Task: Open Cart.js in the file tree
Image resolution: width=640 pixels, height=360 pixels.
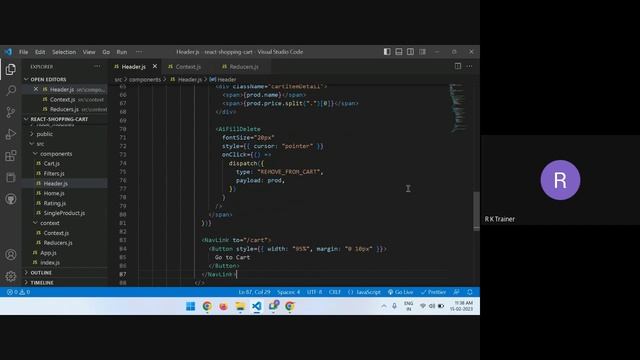Action: (x=51, y=163)
